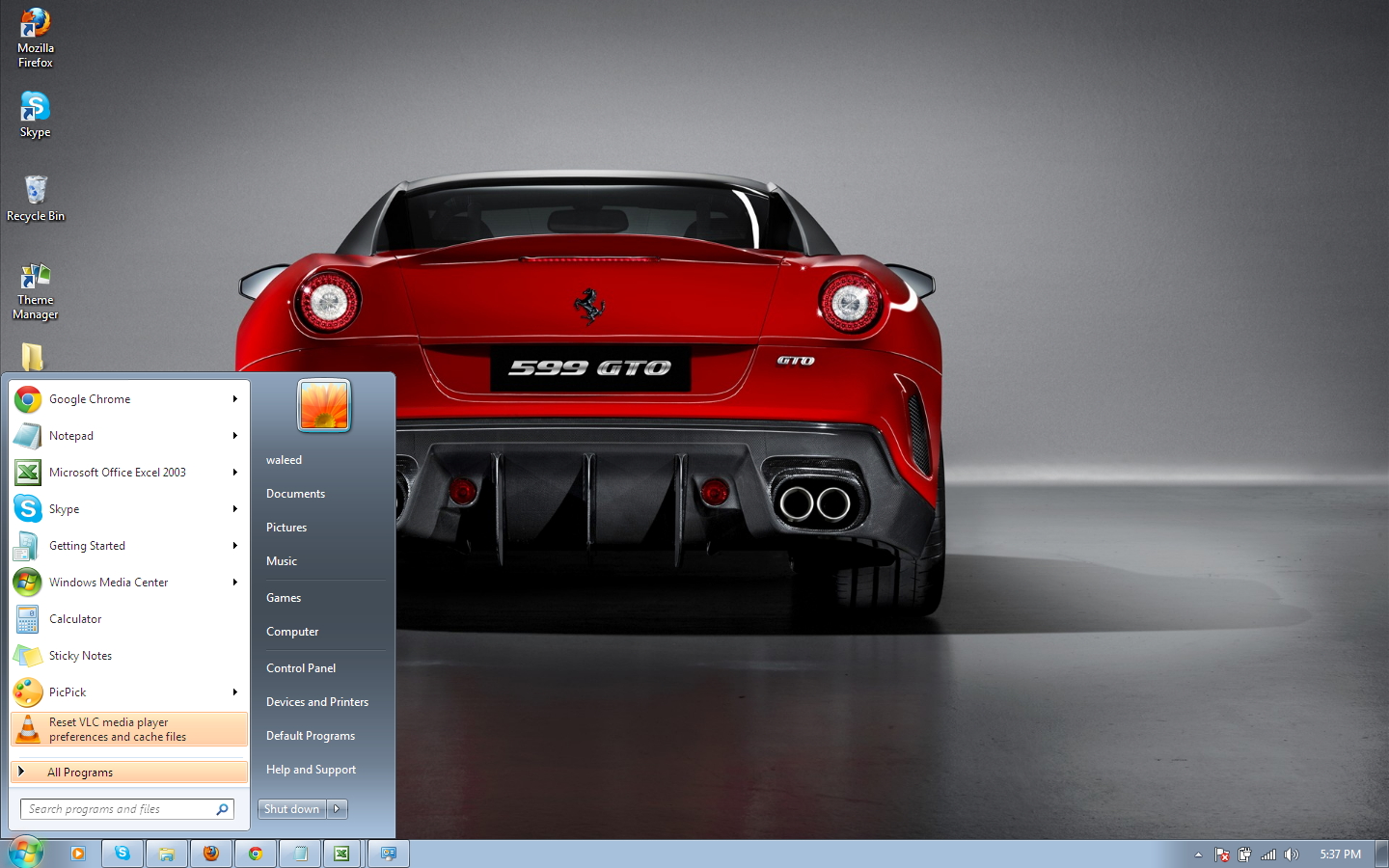1389x868 pixels.
Task: Expand the PicPick submenu arrow
Action: (x=235, y=692)
